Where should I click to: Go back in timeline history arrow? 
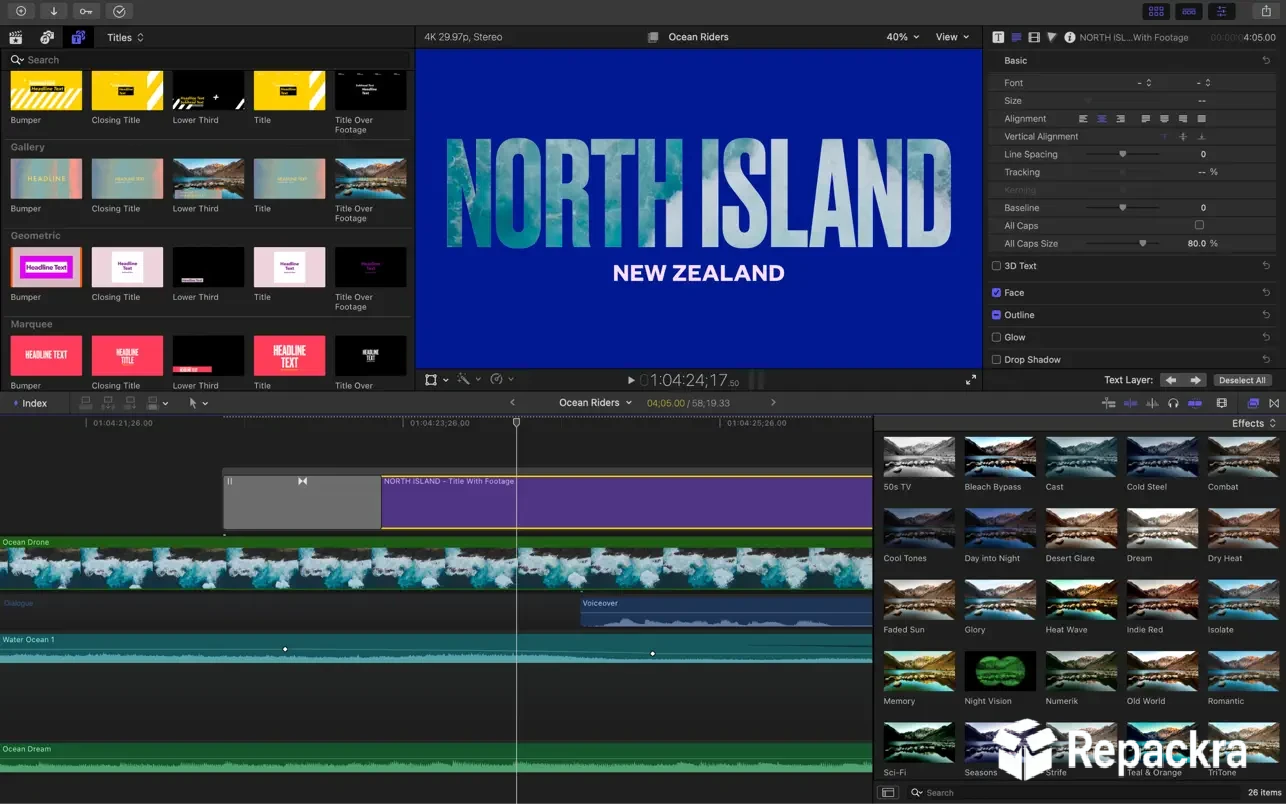[512, 403]
